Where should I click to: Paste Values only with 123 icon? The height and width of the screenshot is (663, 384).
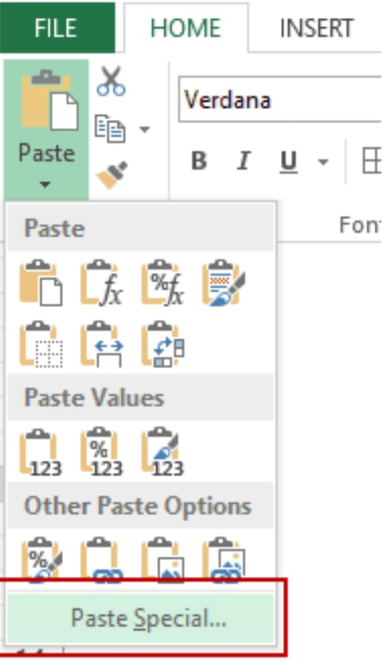tap(41, 452)
